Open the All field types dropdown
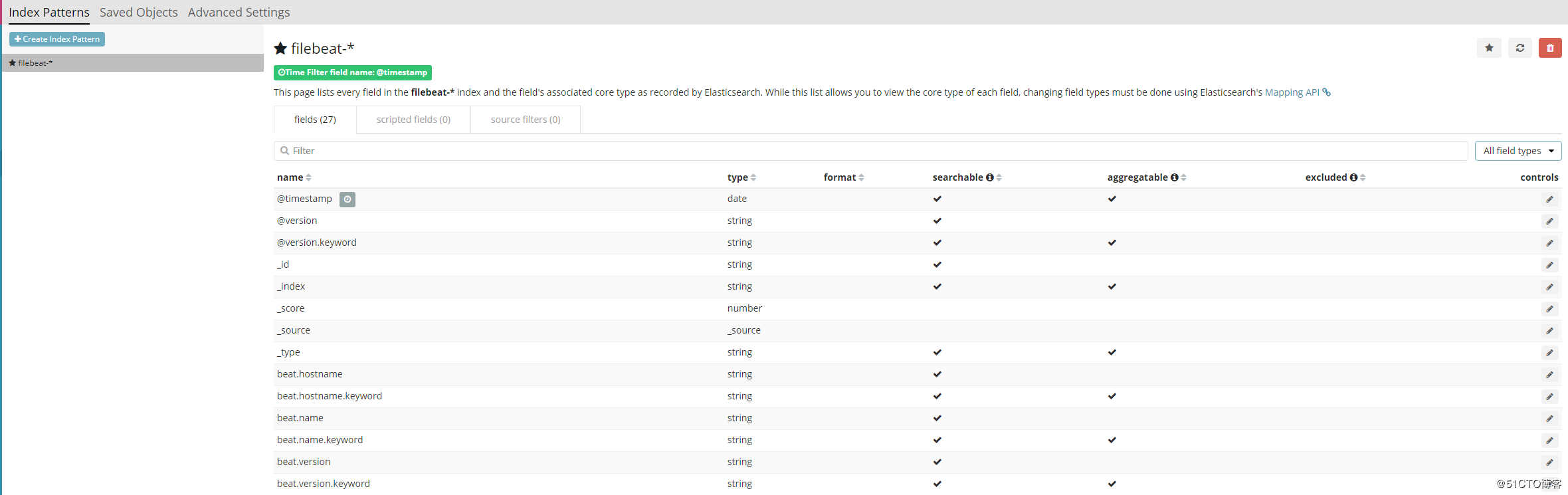This screenshot has width=1568, height=495. [1518, 151]
